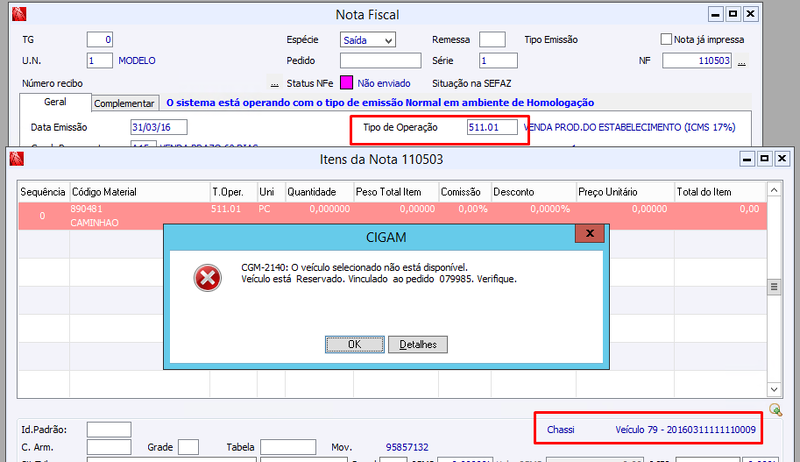
Task: Click the magenta Status NFe color indicator
Action: (x=346, y=83)
